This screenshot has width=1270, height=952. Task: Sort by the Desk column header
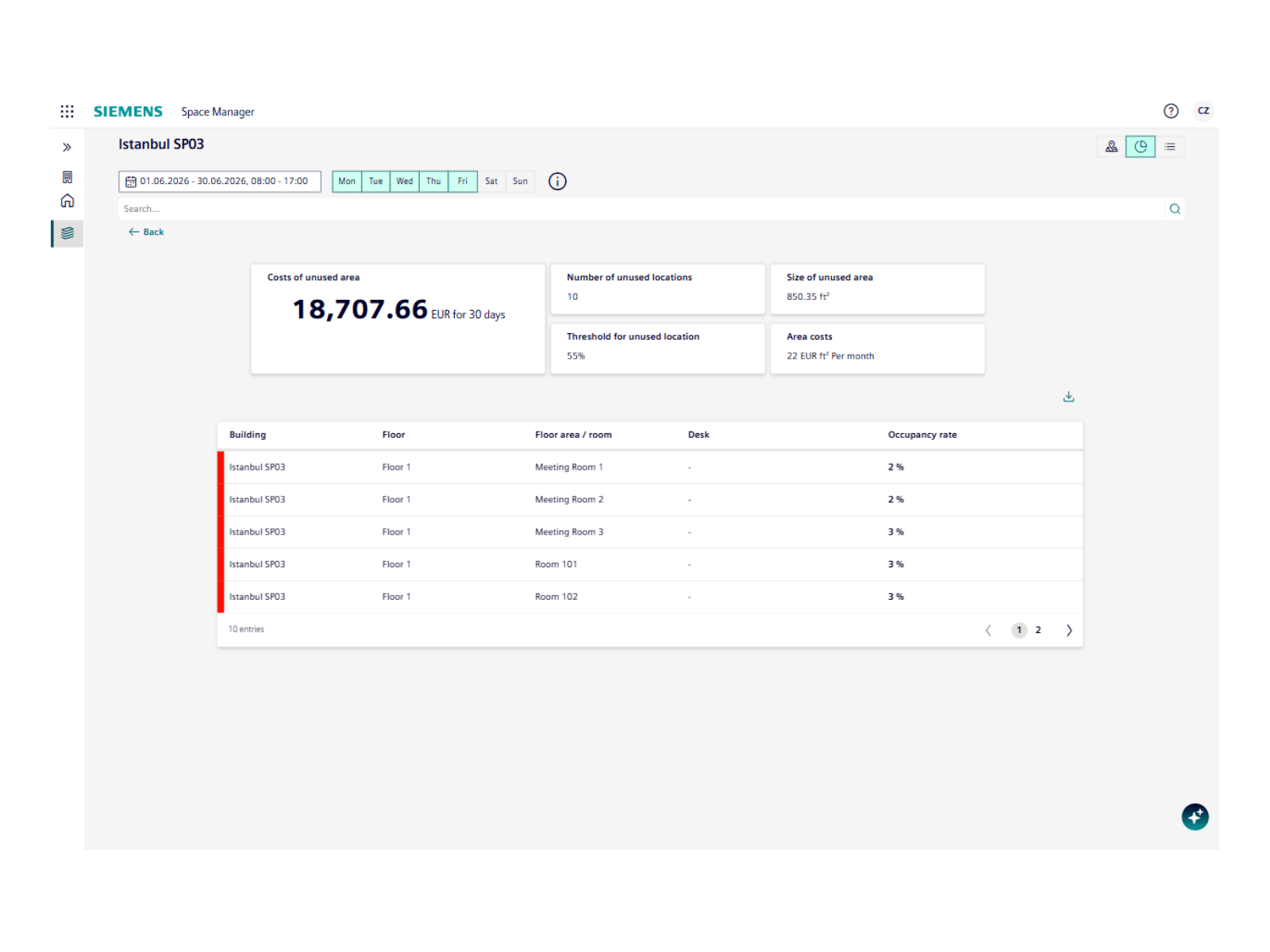698,435
